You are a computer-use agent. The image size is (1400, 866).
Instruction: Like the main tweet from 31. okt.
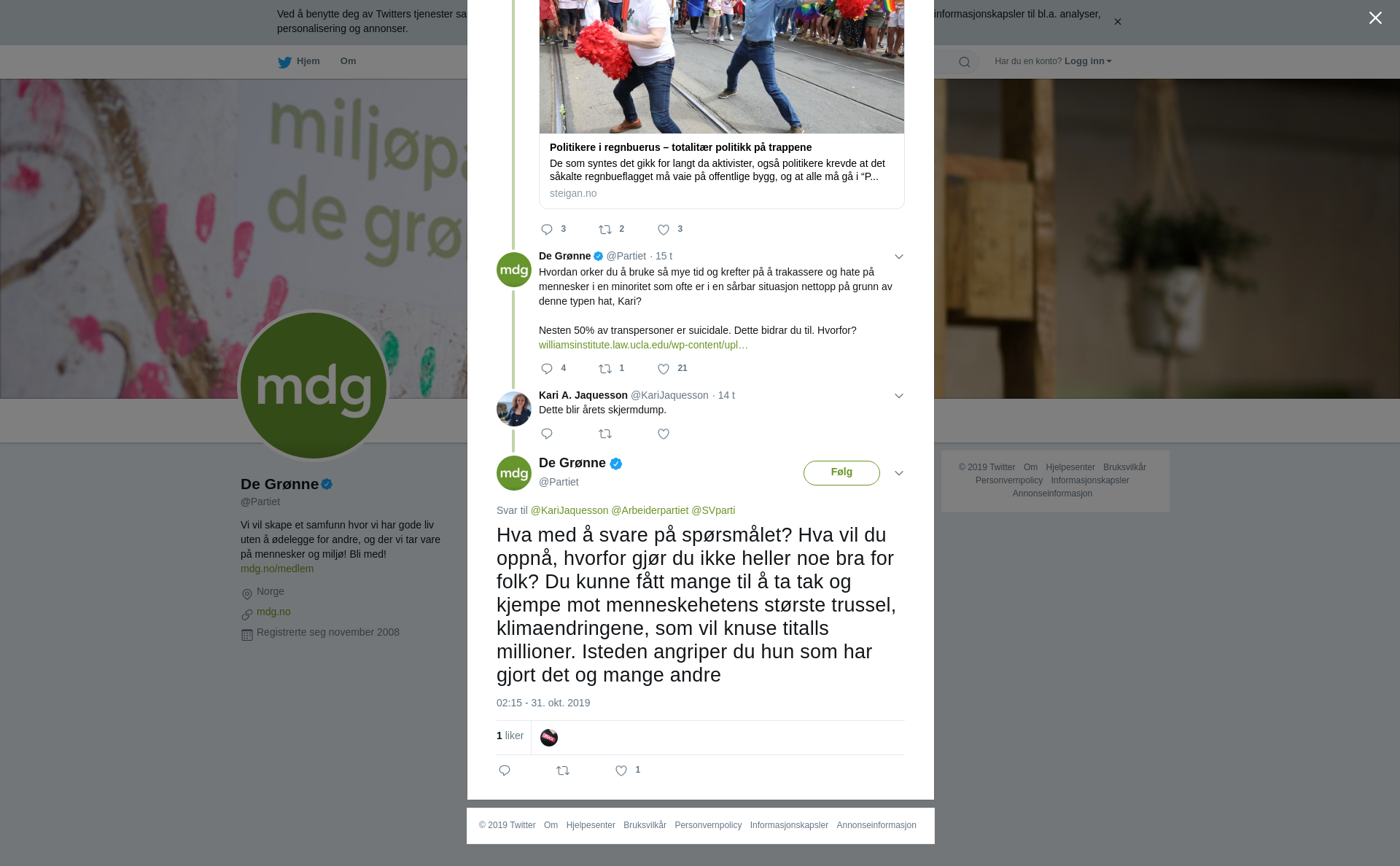coord(621,771)
